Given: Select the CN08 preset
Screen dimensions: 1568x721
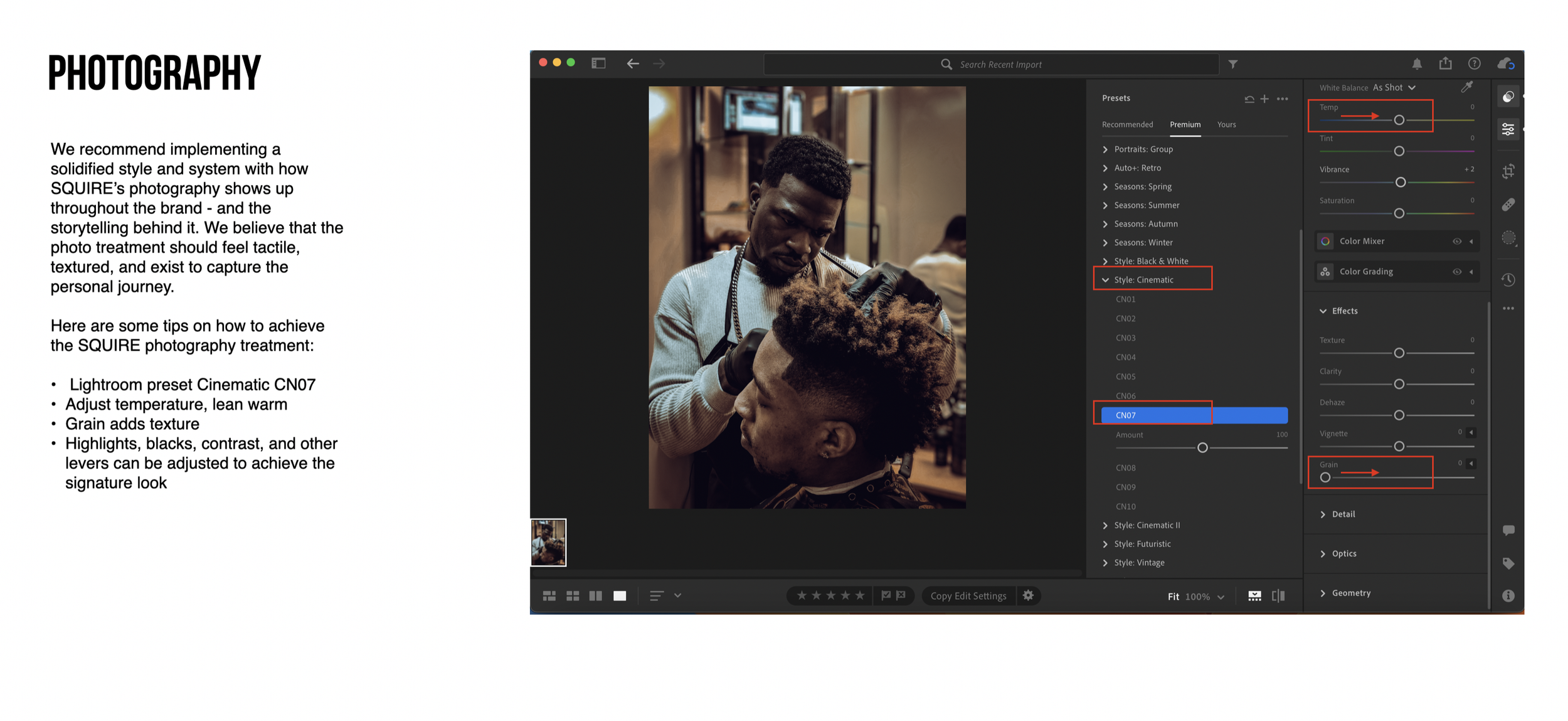Looking at the screenshot, I should coord(1126,467).
